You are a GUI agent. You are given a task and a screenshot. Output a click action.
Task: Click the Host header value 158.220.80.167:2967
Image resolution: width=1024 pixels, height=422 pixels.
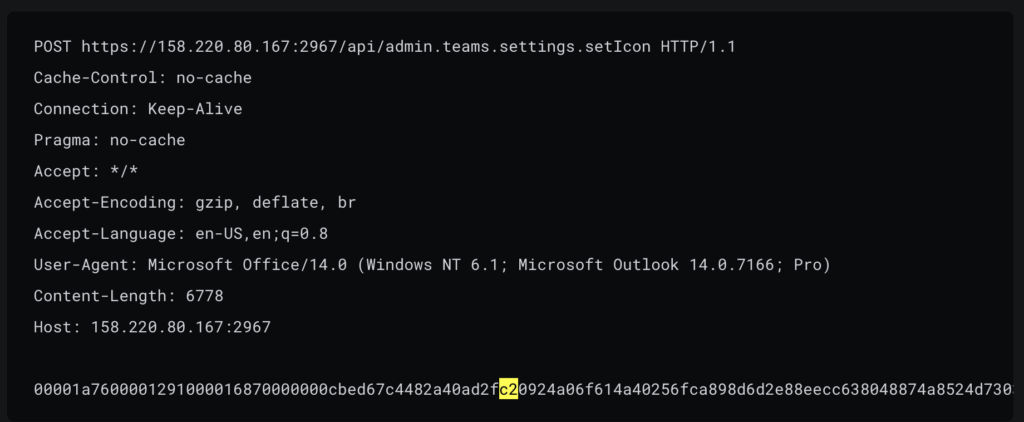[180, 327]
